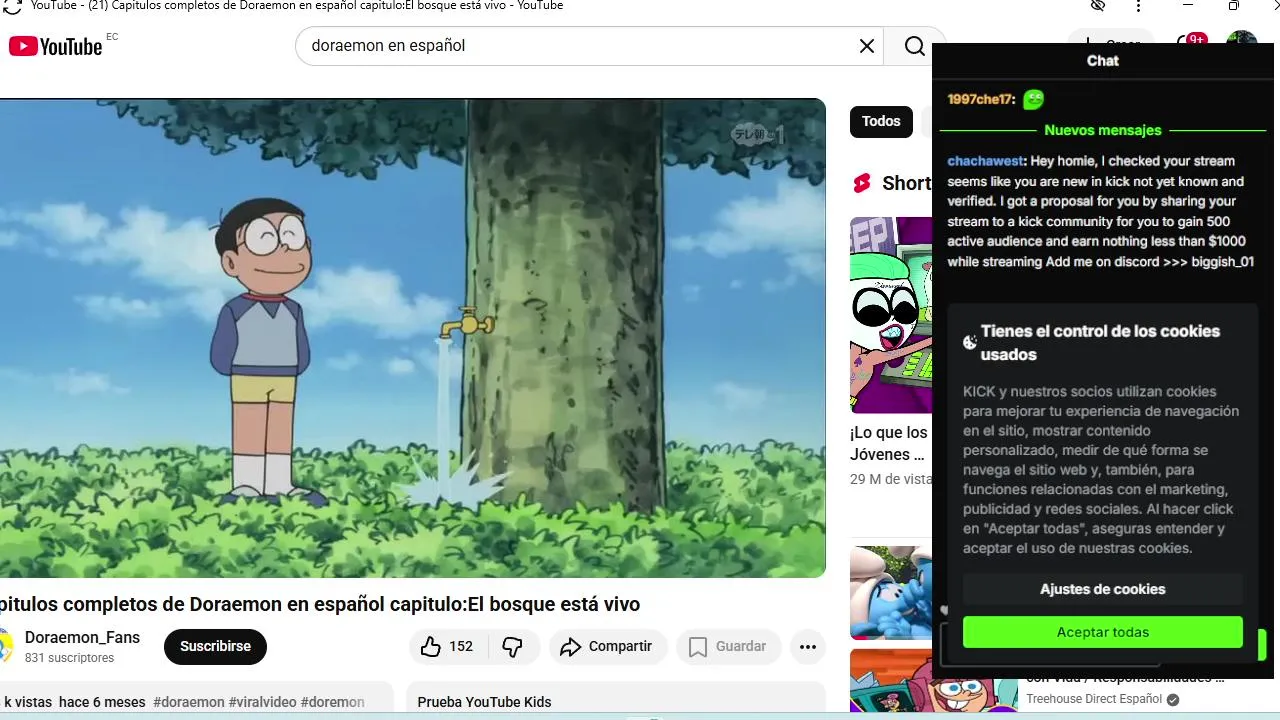Viewport: 1280px width, 720px height.
Task: Dislike the video with thumbs-down icon
Action: 513,647
